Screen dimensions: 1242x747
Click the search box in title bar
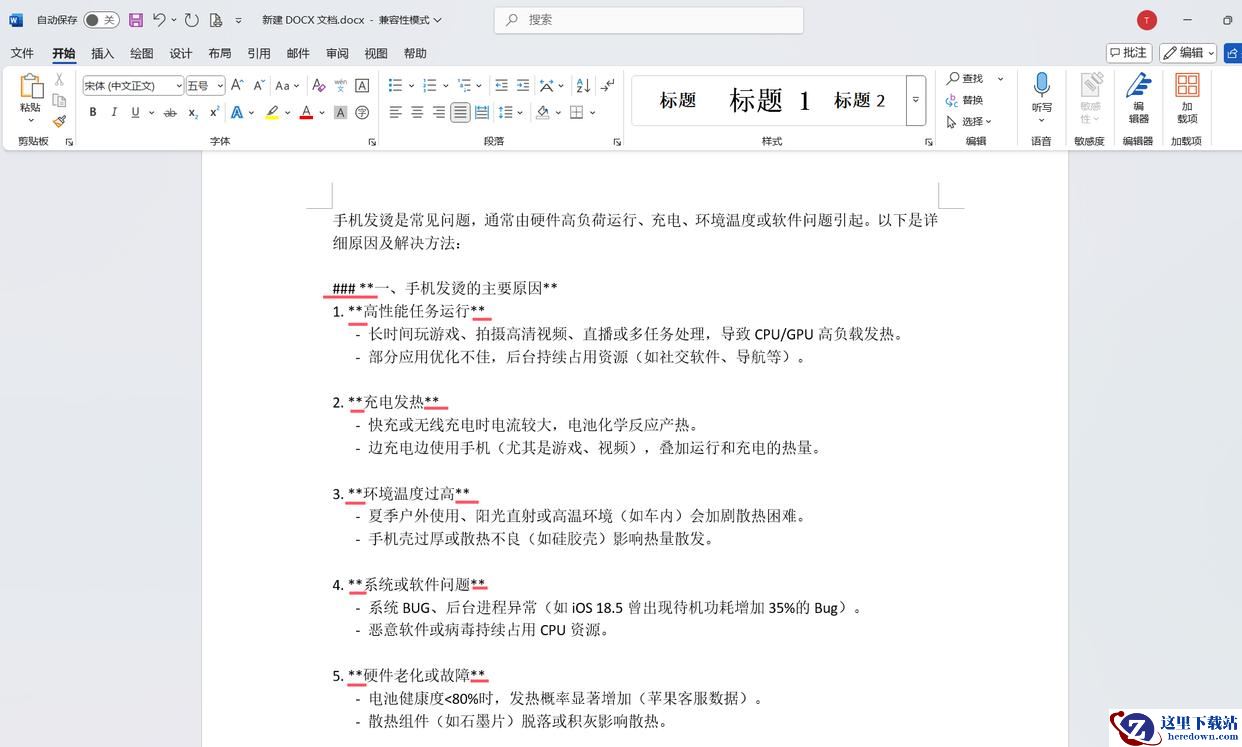(649, 20)
